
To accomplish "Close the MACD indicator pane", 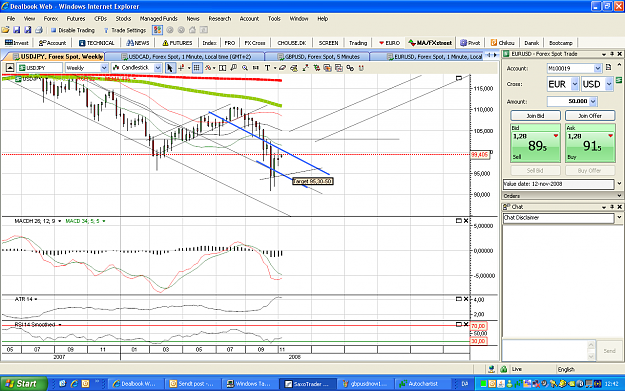I will [466, 220].
